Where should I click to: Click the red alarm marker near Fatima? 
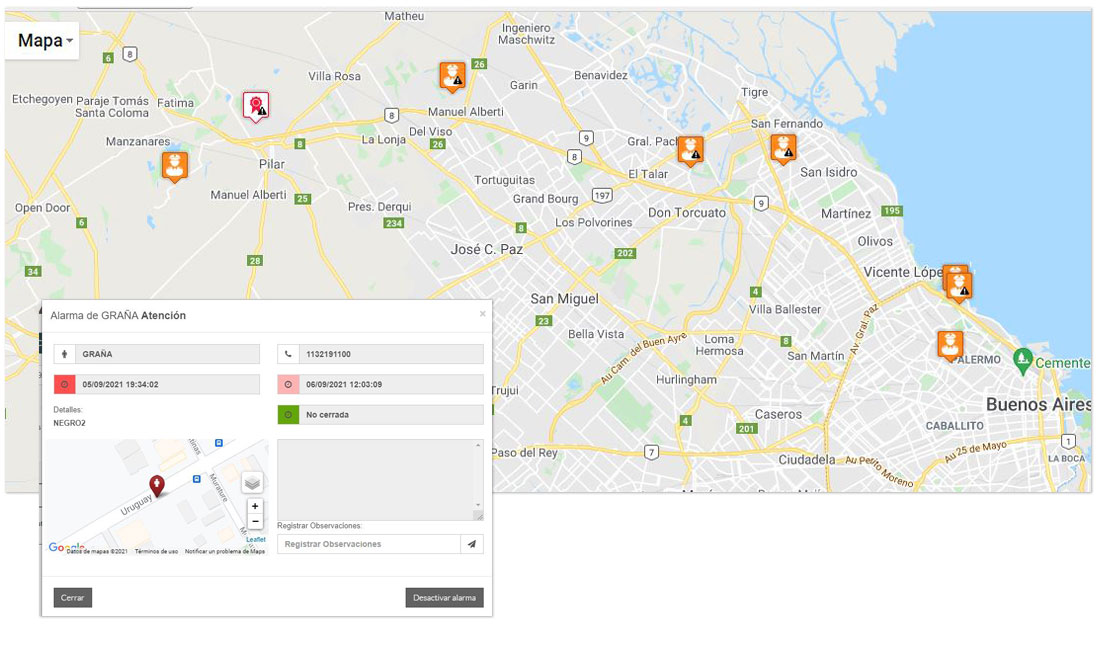pos(256,107)
